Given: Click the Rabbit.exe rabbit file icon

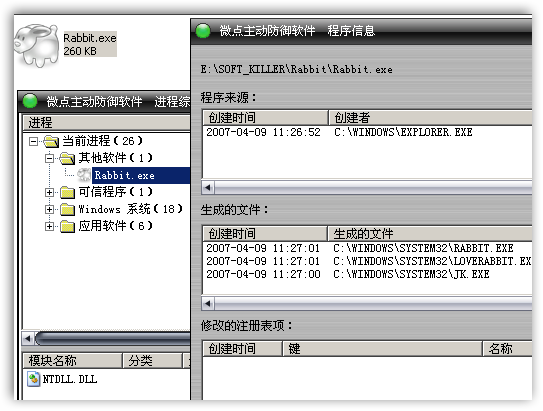Looking at the screenshot, I should (x=37, y=45).
